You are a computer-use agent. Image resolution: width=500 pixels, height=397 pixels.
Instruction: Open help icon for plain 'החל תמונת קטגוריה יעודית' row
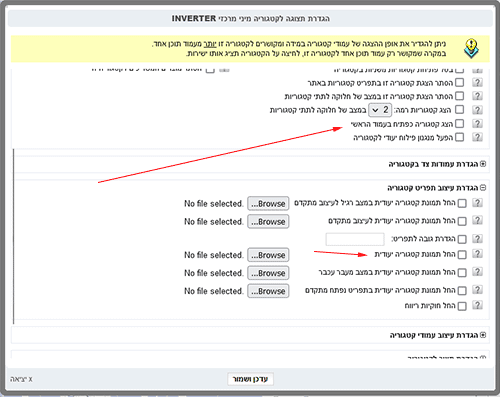tap(477, 254)
